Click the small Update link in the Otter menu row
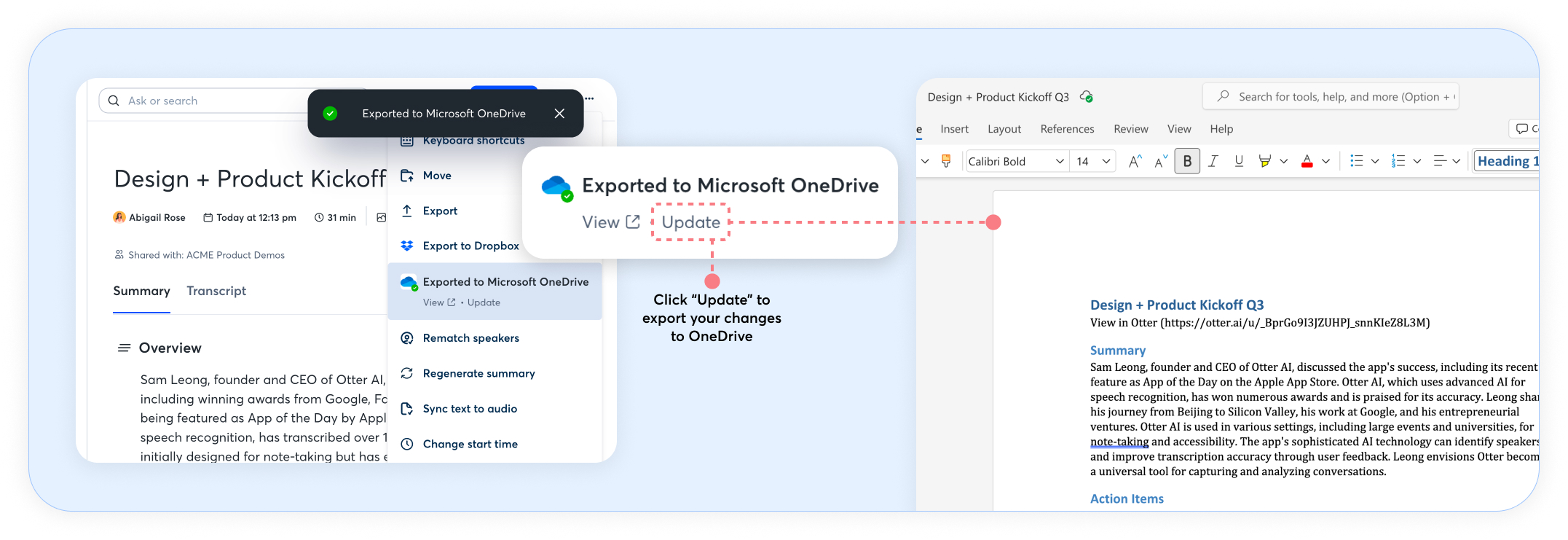Image resolution: width=1568 pixels, height=540 pixels. click(x=484, y=302)
